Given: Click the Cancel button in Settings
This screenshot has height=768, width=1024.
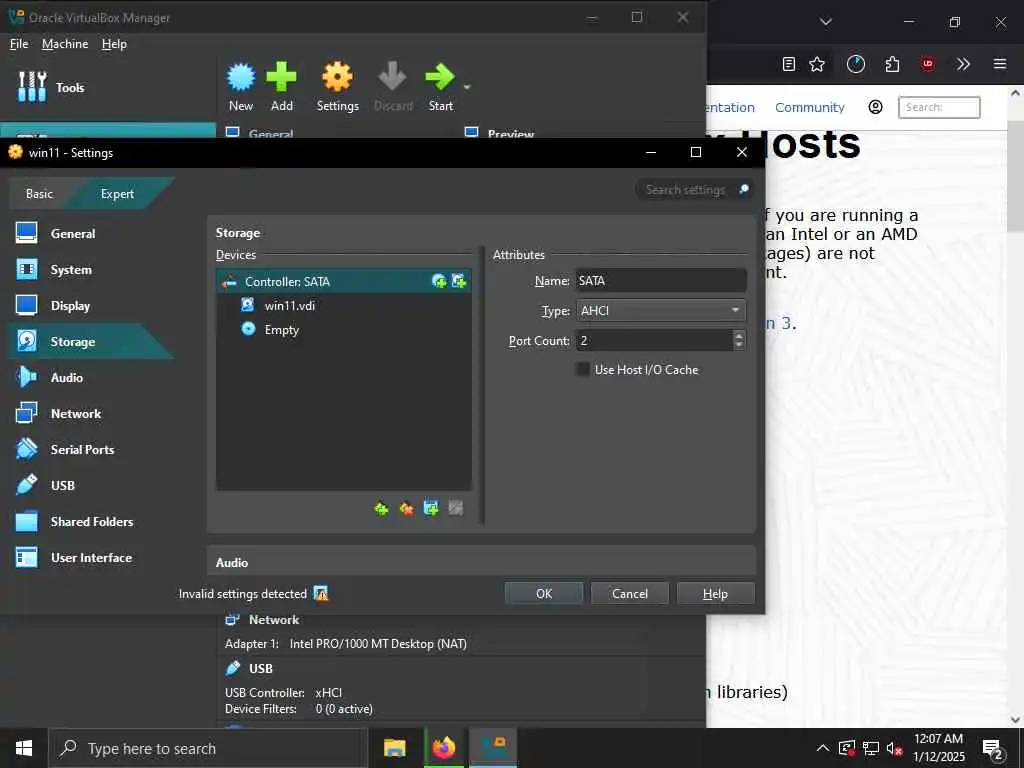Looking at the screenshot, I should tap(630, 594).
